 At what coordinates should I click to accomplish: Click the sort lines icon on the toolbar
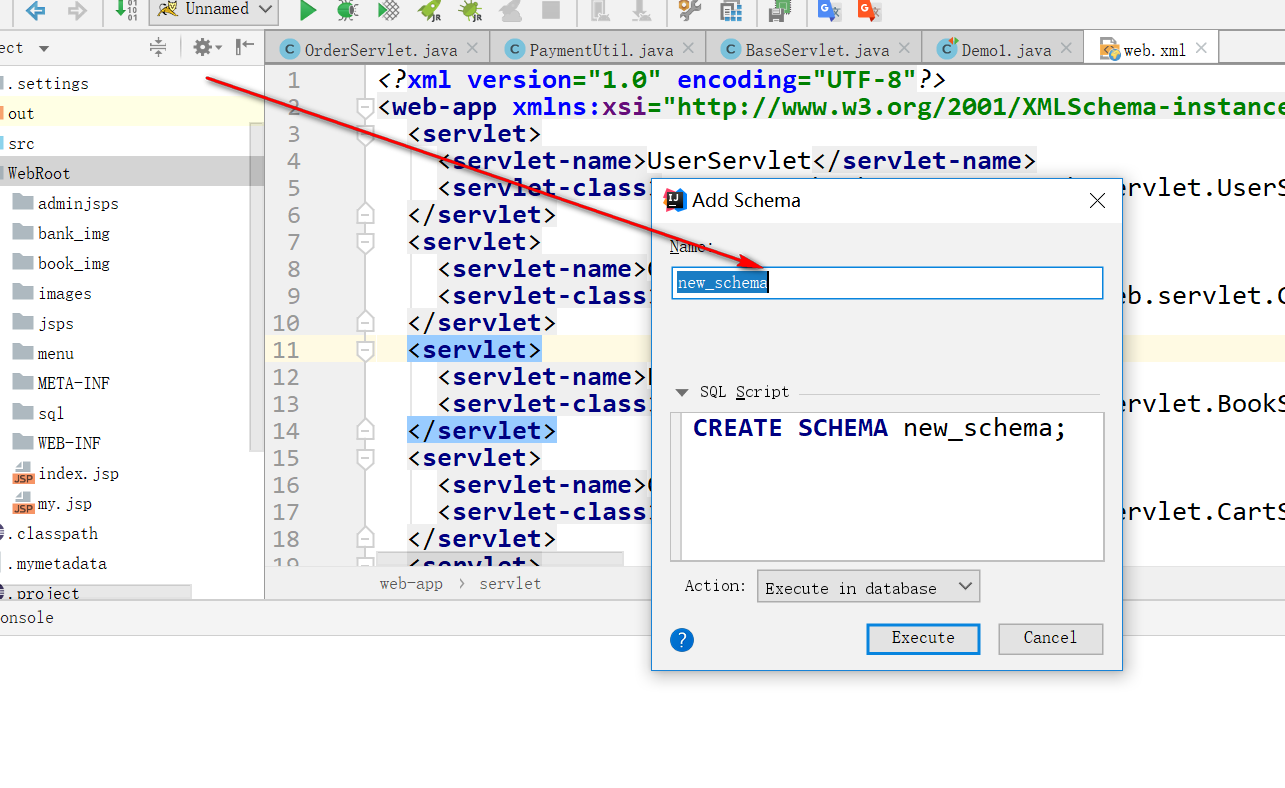pos(125,12)
